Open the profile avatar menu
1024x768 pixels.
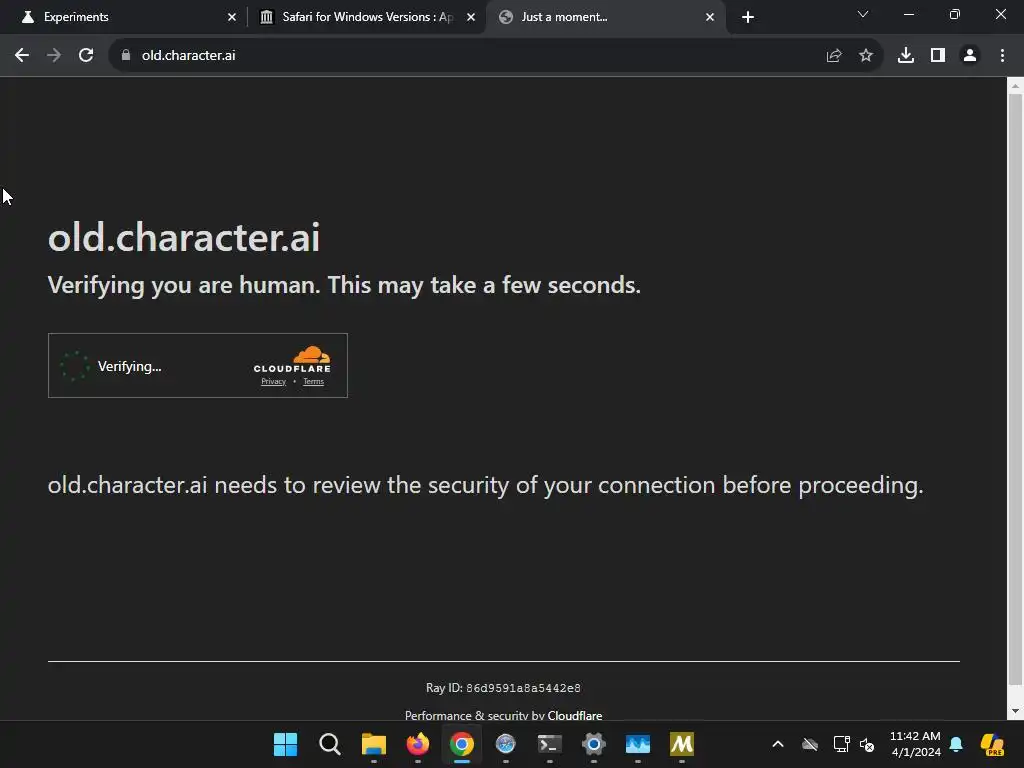970,56
